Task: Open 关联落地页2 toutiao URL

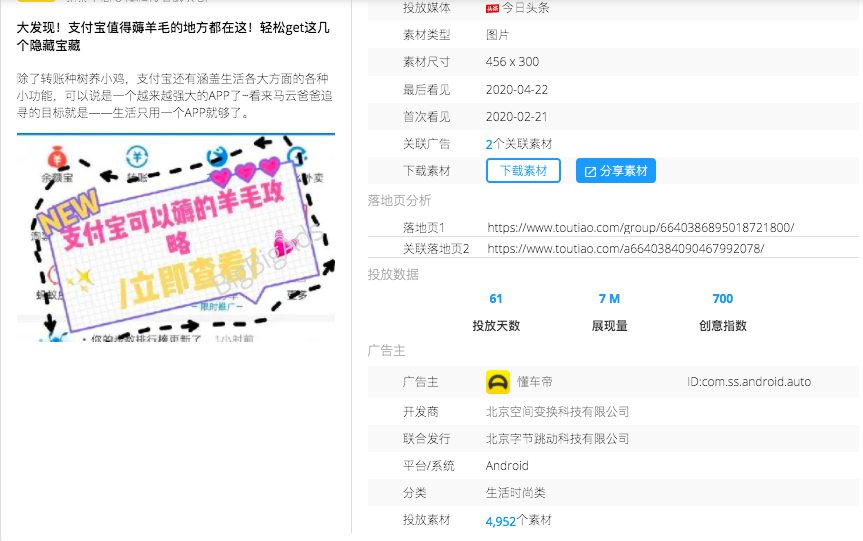Action: point(626,249)
